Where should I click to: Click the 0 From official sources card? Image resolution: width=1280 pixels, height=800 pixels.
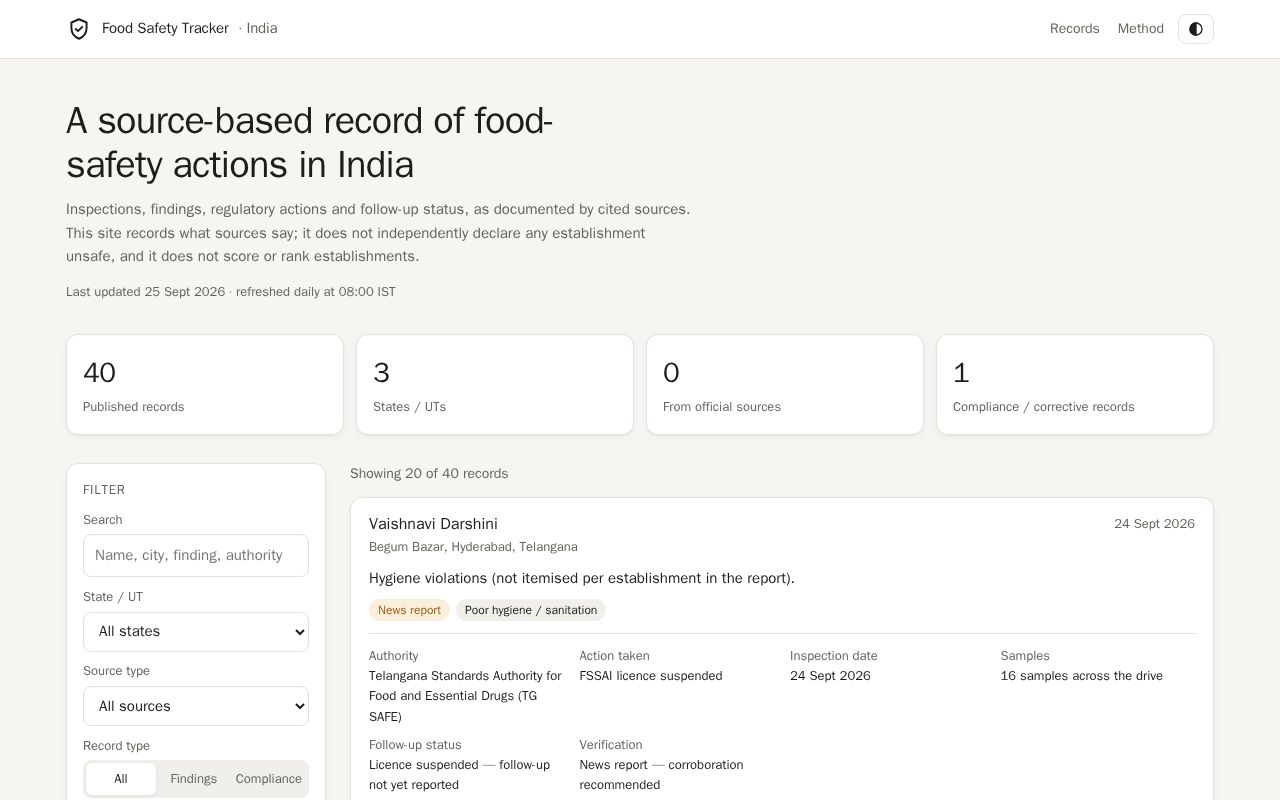click(x=785, y=385)
